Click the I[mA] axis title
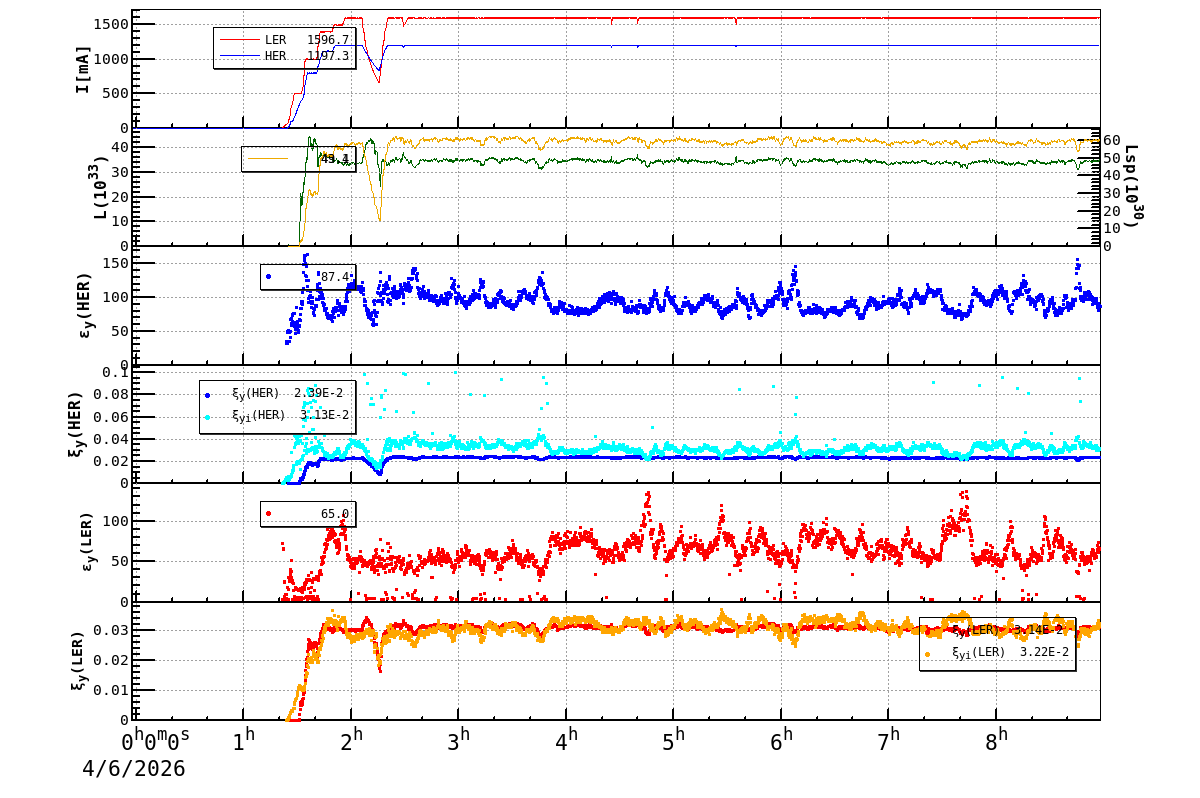 point(83,69)
